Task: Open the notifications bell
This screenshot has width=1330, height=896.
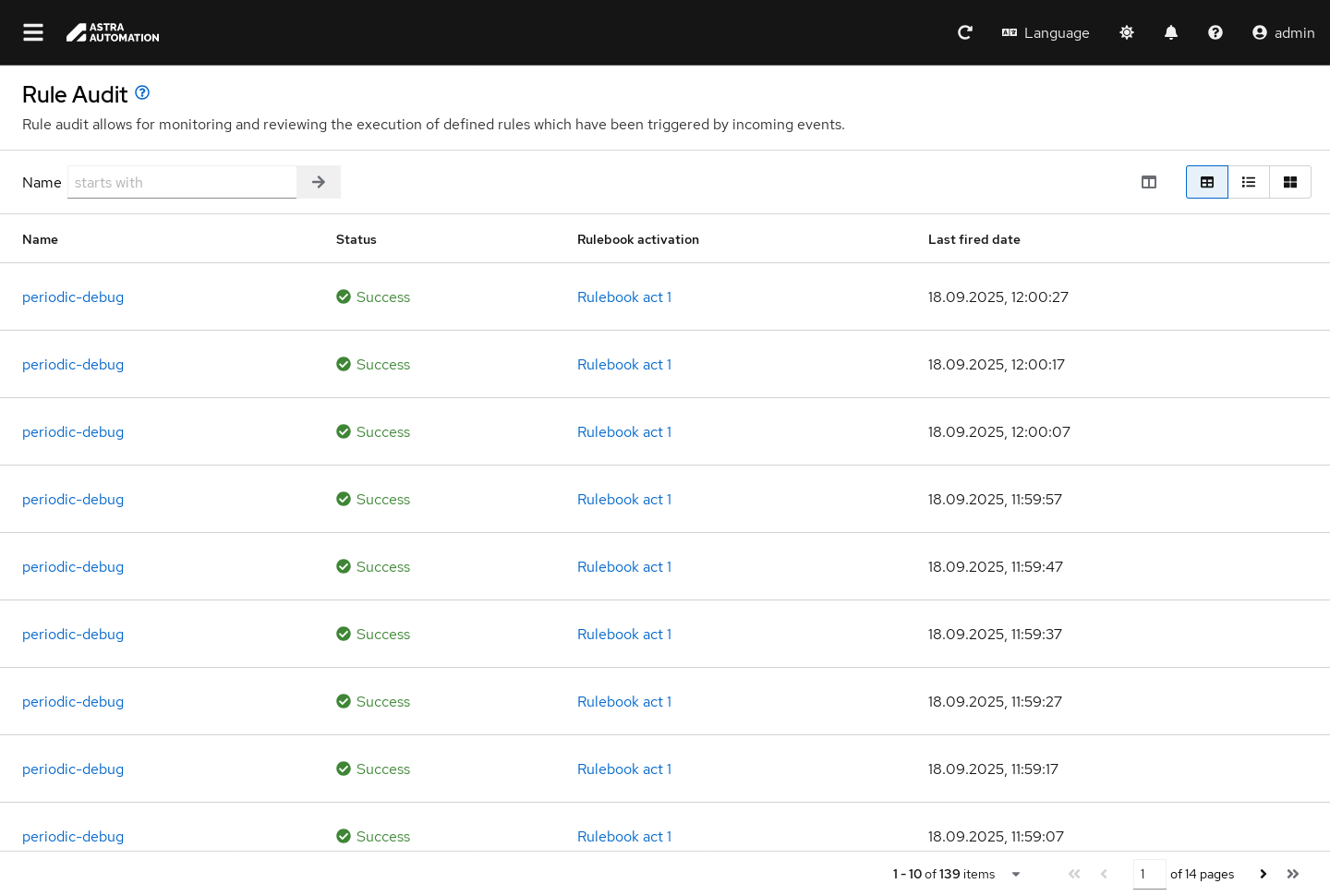Action: pyautogui.click(x=1171, y=32)
